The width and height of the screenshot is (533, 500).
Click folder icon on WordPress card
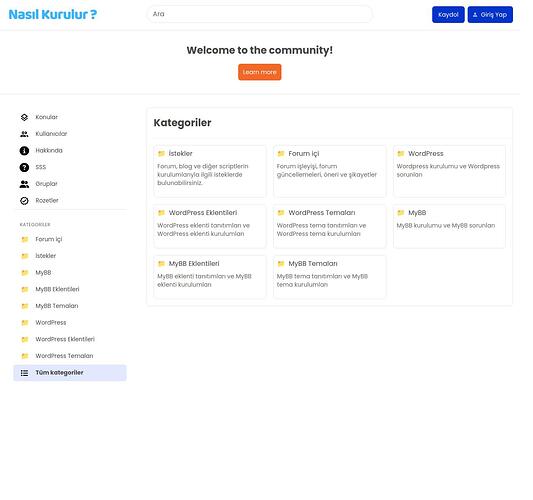(401, 154)
